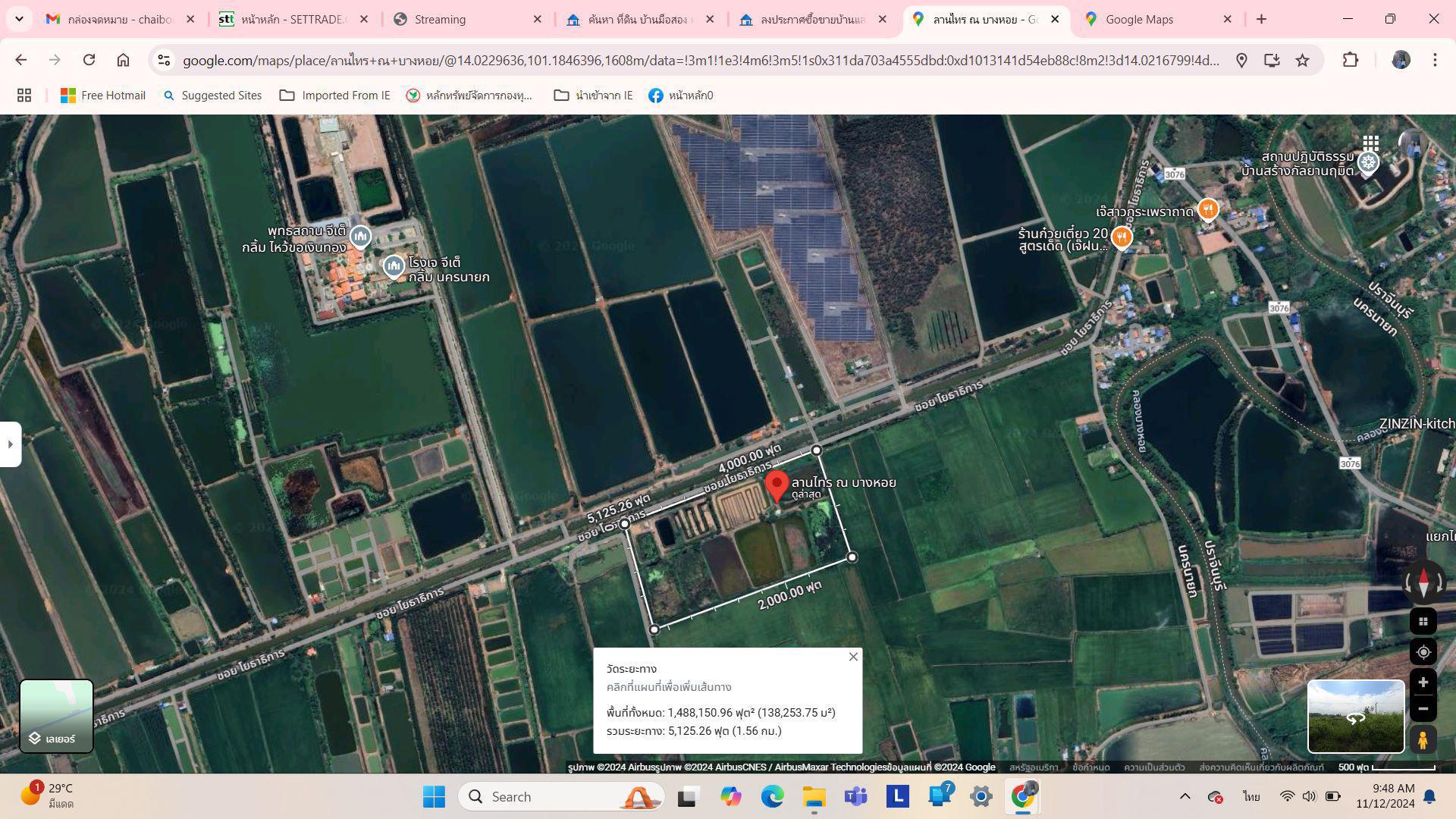
Task: Open the Imported From IE bookmarks folder
Action: click(334, 96)
